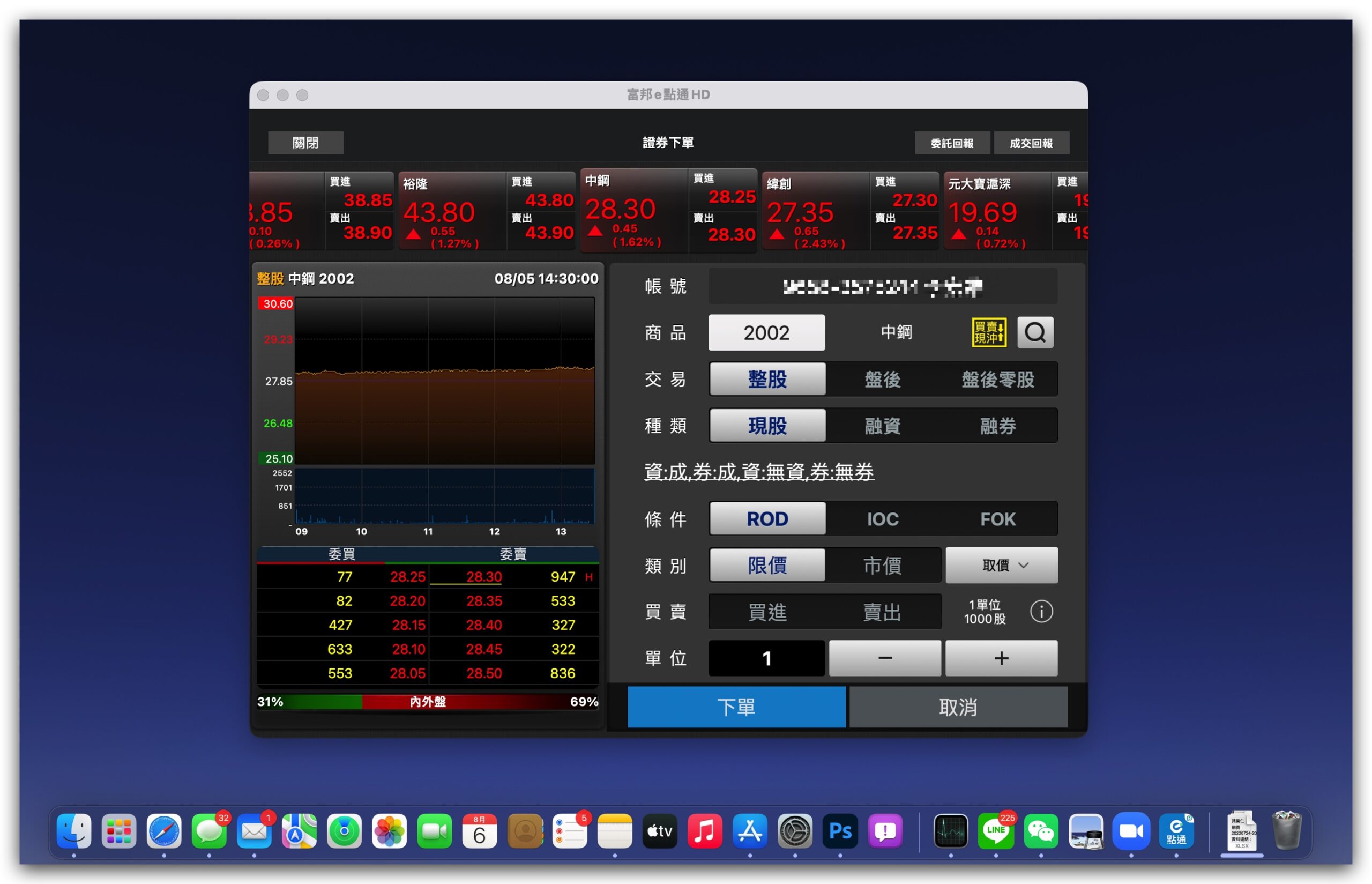Select 賣出 sell side

pyautogui.click(x=883, y=612)
